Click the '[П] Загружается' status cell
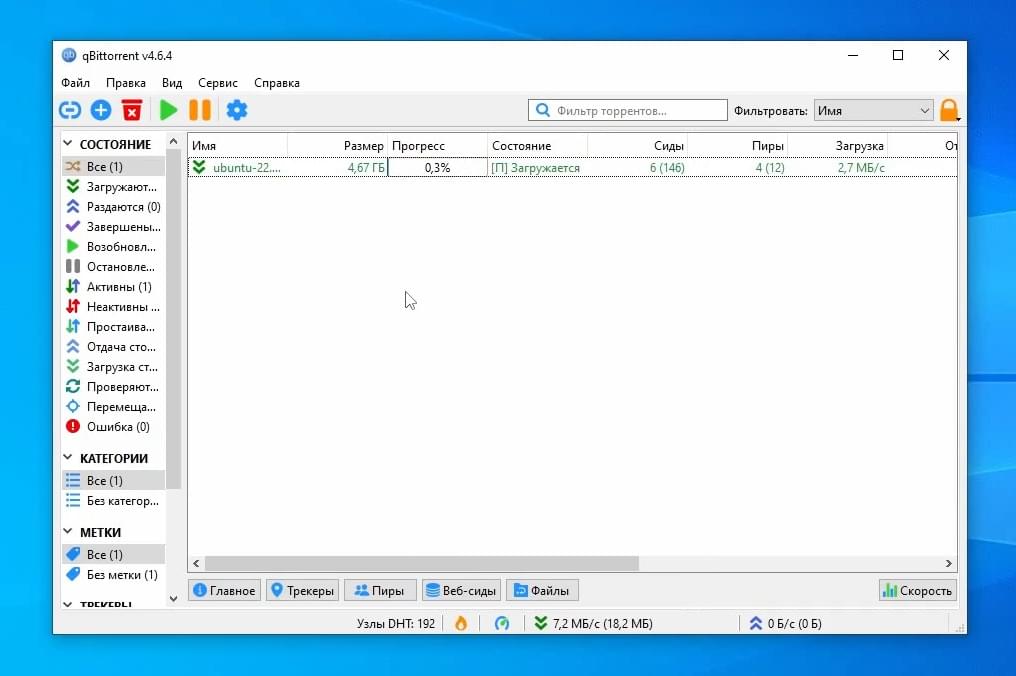Screen dimensions: 1016x676 click(x=536, y=168)
